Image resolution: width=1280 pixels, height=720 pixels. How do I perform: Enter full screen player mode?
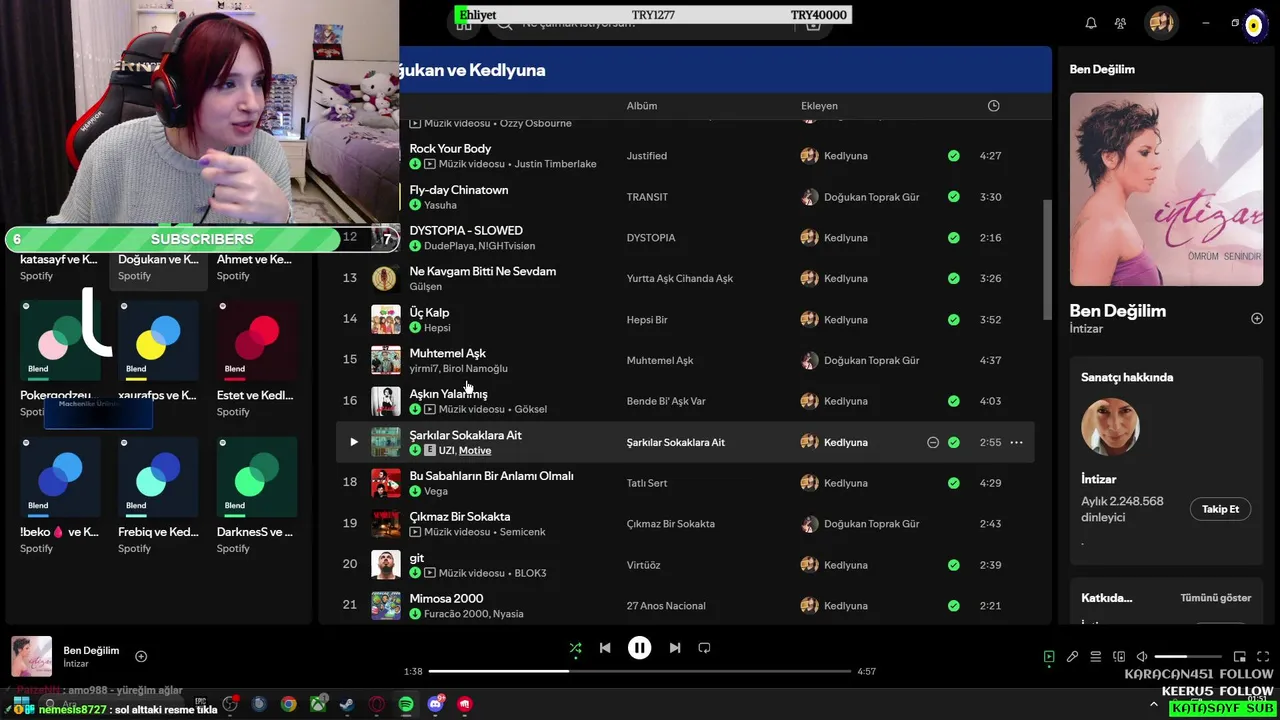point(1263,657)
